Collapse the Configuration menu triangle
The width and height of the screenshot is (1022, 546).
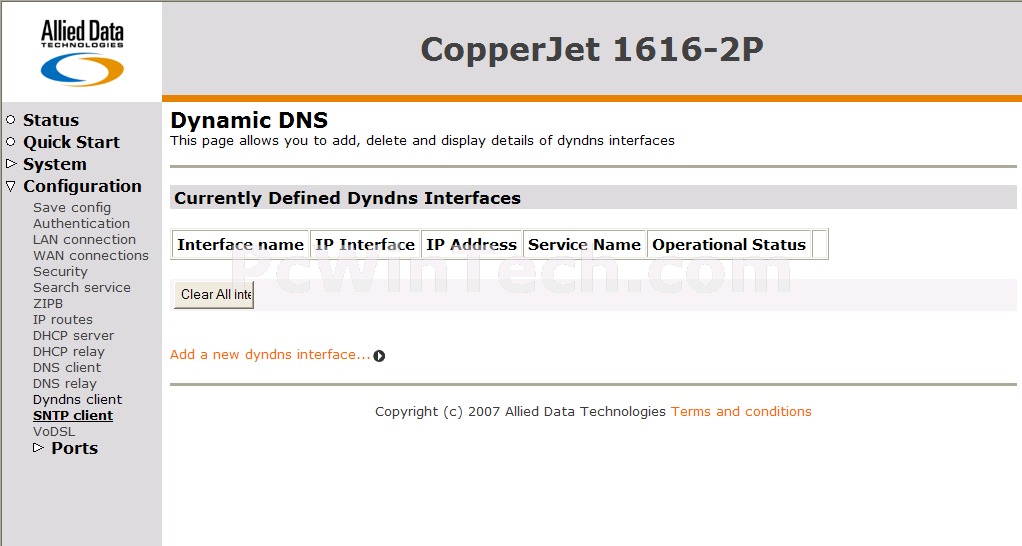(11, 186)
